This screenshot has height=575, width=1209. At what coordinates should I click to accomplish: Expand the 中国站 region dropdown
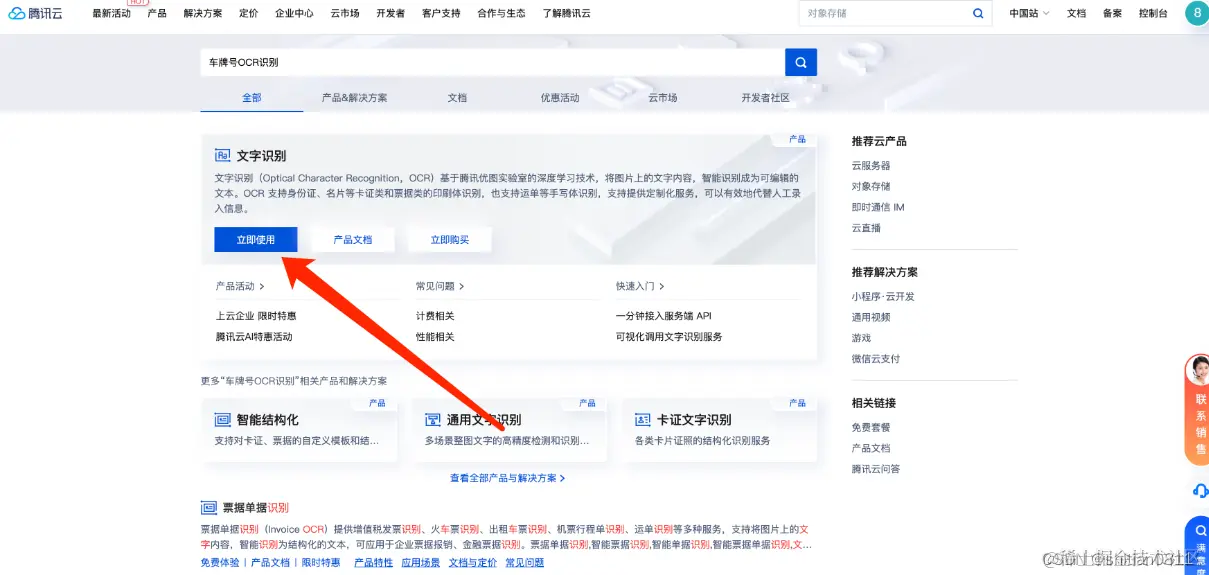[x=1030, y=13]
